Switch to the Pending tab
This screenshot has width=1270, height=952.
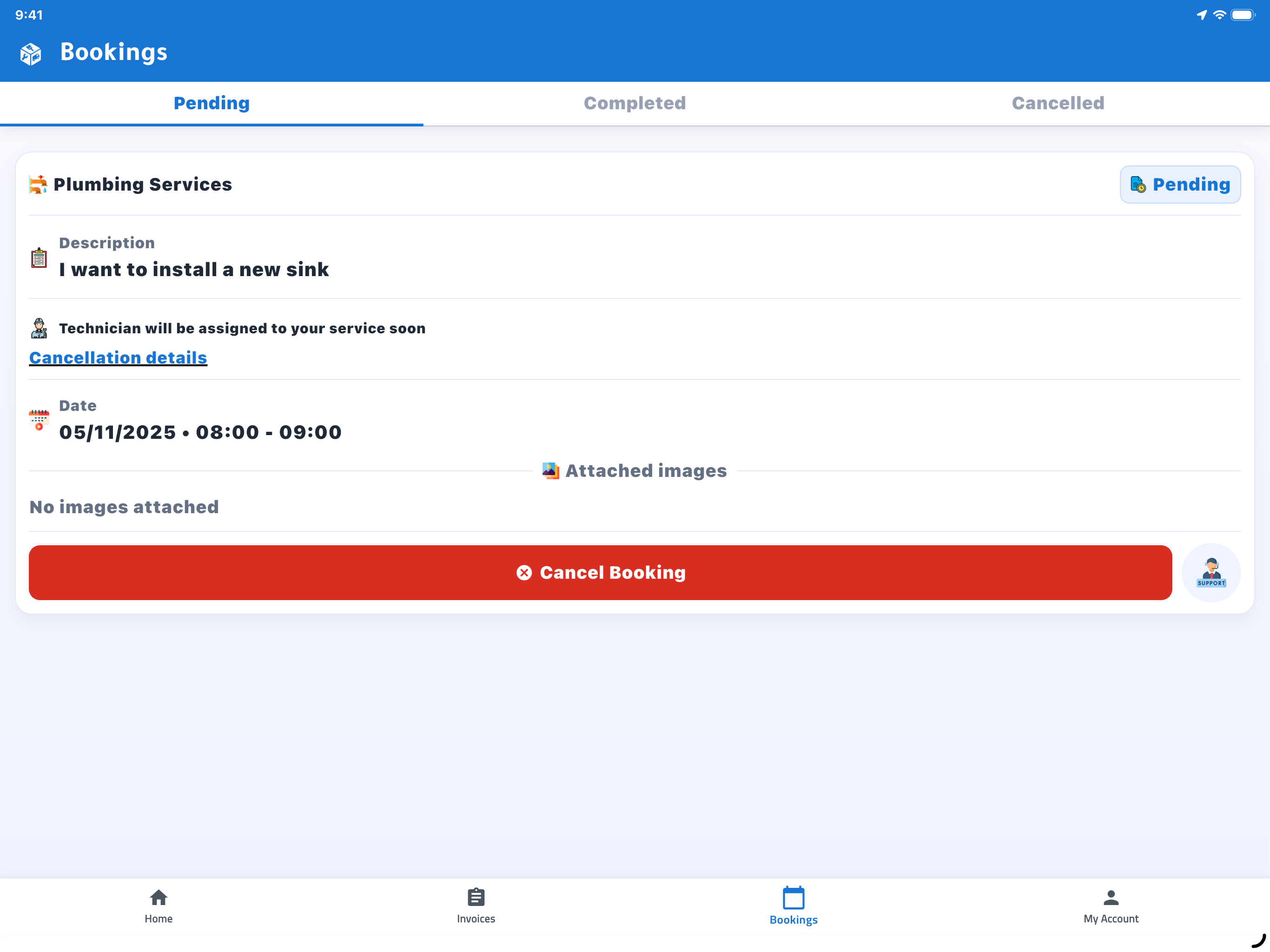212,103
